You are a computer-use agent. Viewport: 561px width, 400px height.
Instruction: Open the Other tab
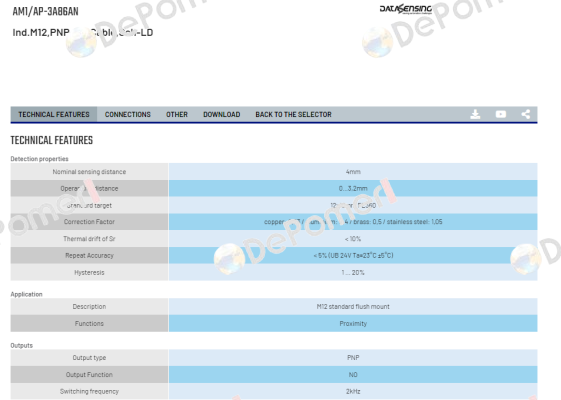[x=177, y=114]
